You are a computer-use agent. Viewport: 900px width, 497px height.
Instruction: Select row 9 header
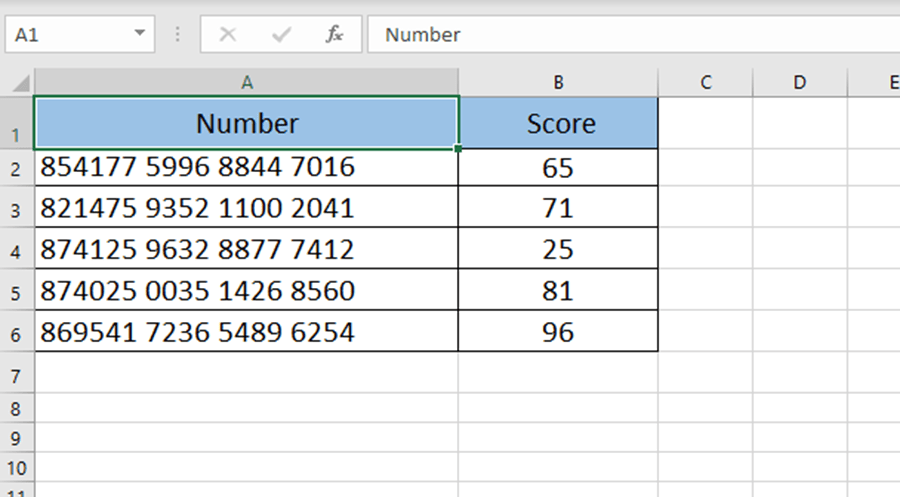tap(17, 438)
